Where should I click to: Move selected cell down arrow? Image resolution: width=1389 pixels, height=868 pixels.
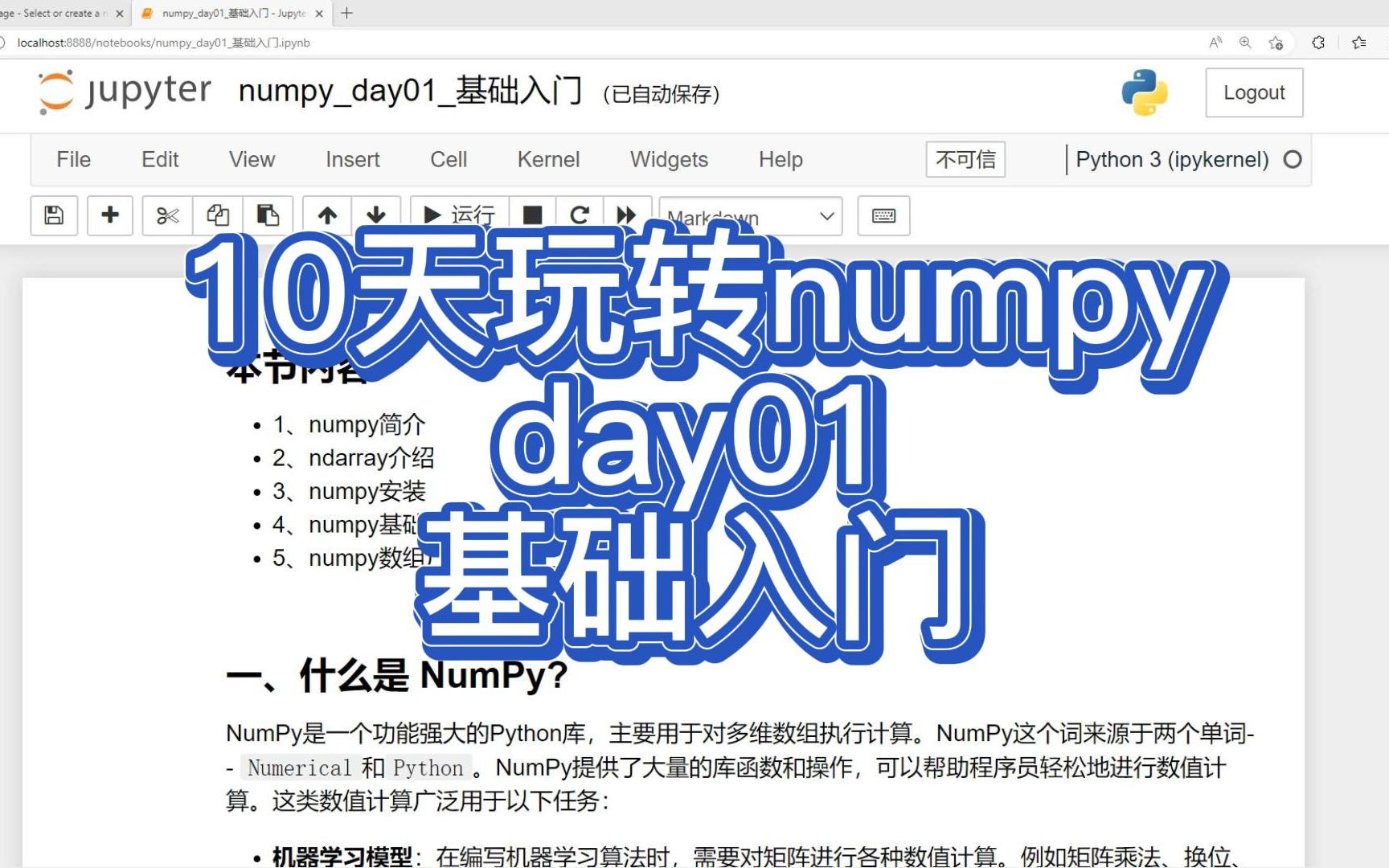click(x=376, y=215)
